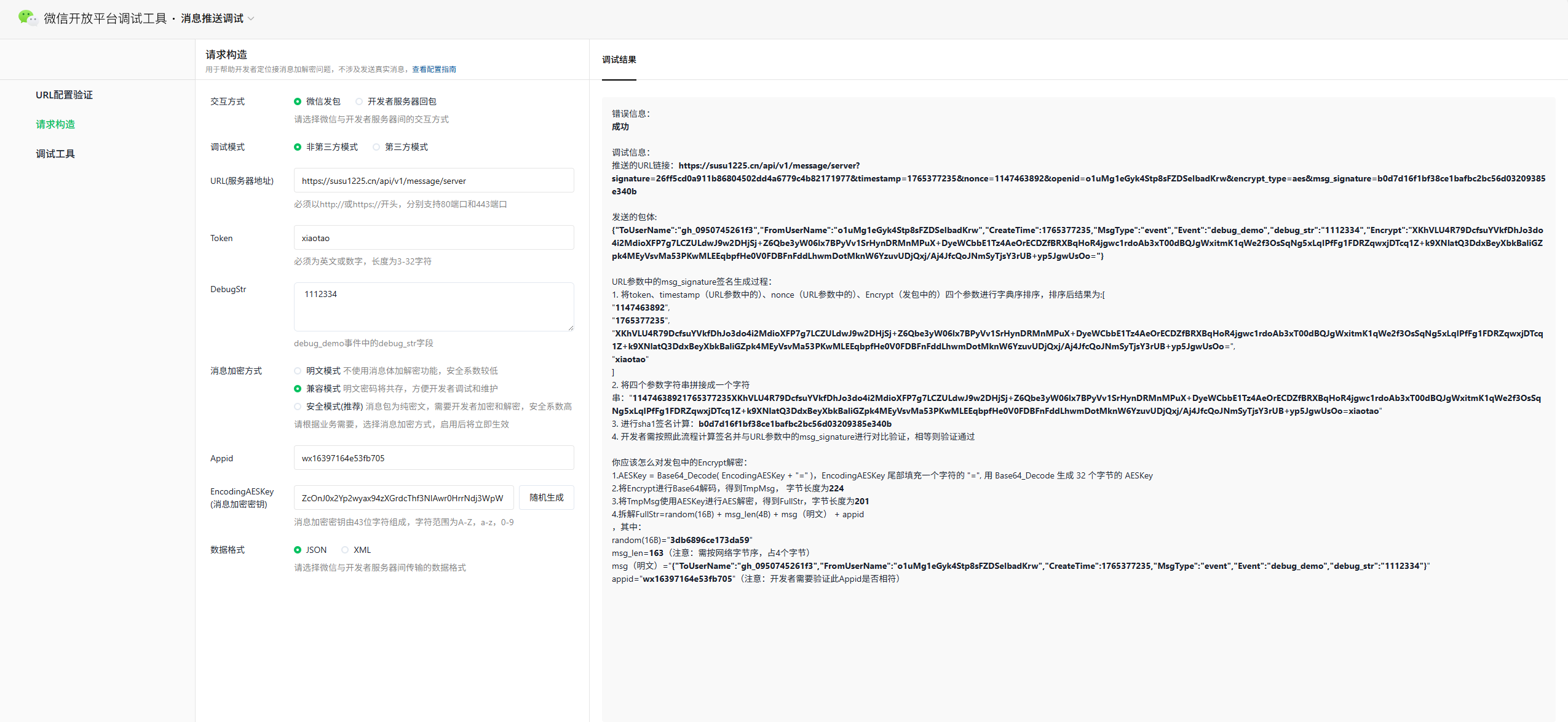The width and height of the screenshot is (1568, 722).
Task: Select XML data format radio
Action: (x=345, y=550)
